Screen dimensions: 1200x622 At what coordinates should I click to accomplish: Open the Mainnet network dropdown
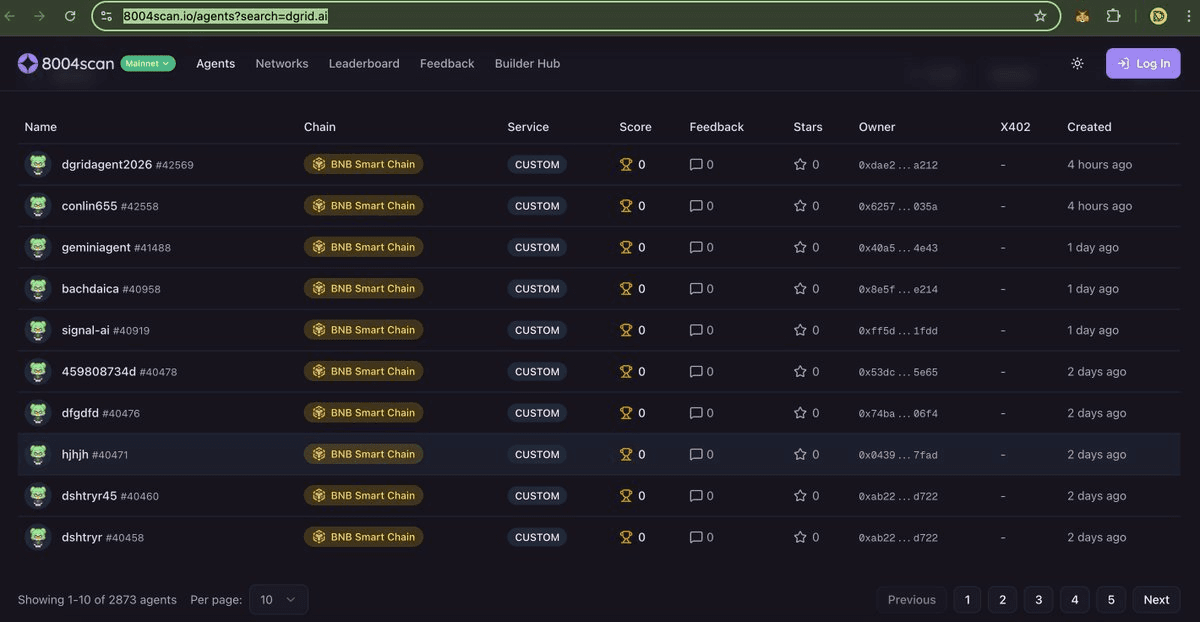[x=148, y=63]
